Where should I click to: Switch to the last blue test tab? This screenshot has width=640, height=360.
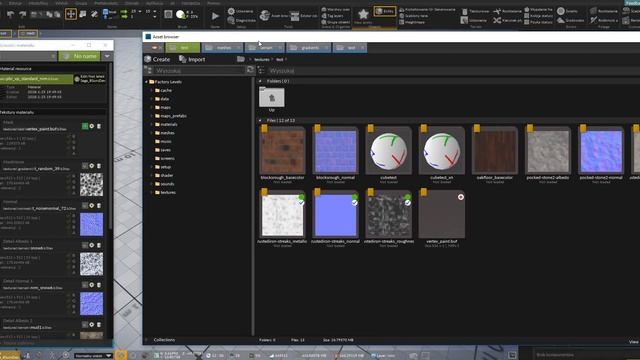(350, 48)
